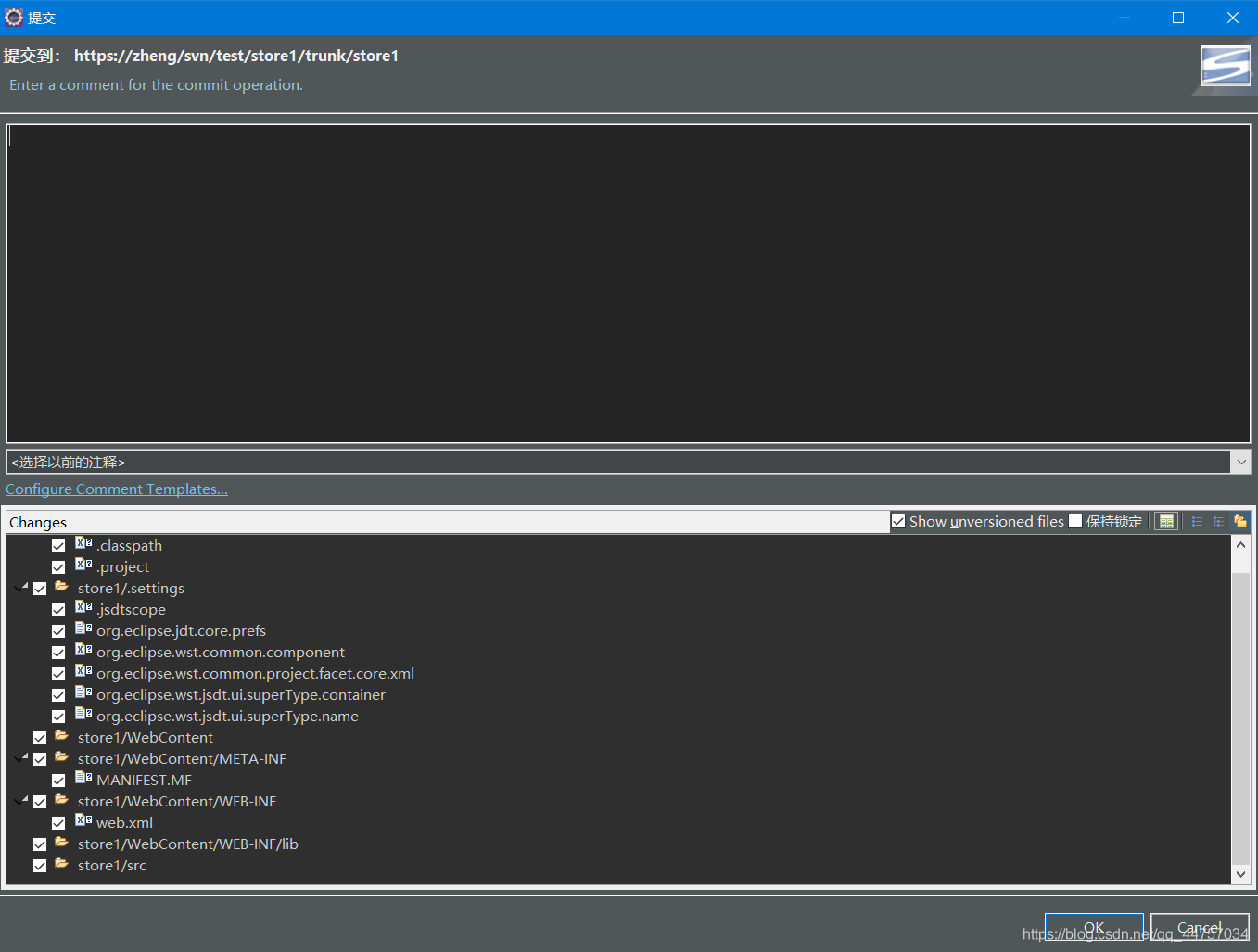This screenshot has height=952, width=1258.
Task: Click the org.eclipse.jdt.core.prefs file icon
Action: tap(83, 628)
